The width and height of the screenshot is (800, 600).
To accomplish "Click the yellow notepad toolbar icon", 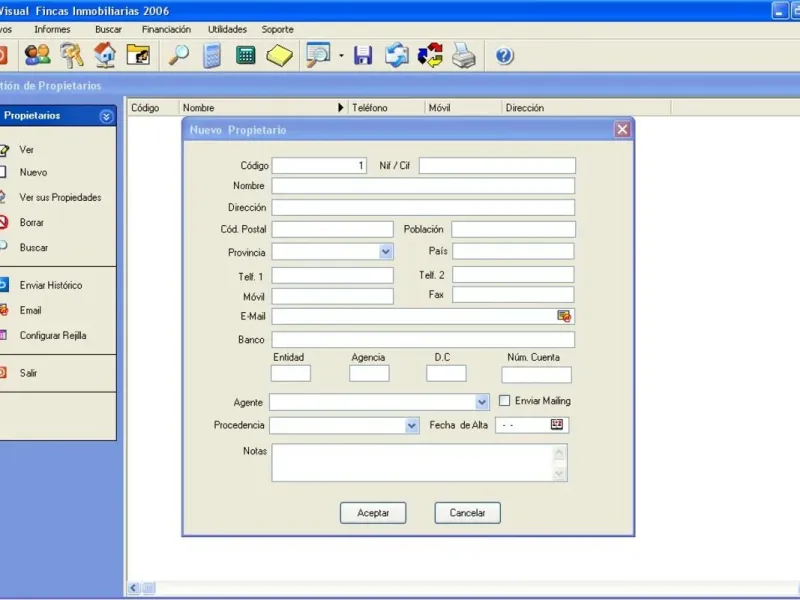I will tap(279, 55).
